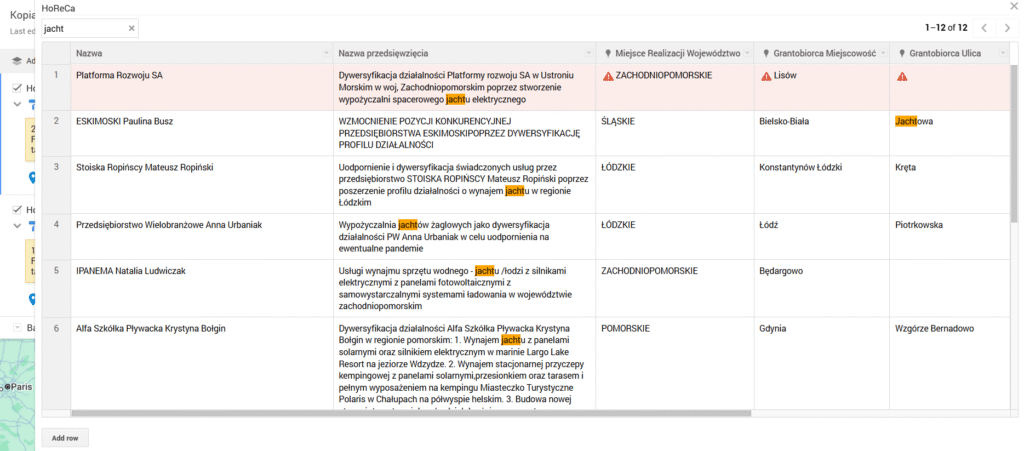Click warning icon next to ZACHODNIOPOMORSKIE
Viewport: 1024px width, 451px height.
608,76
